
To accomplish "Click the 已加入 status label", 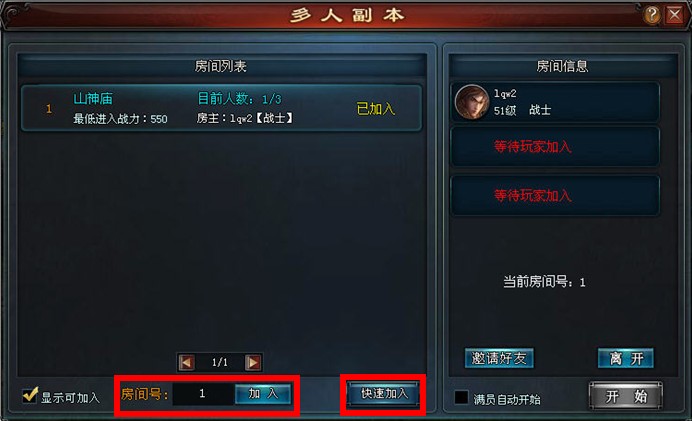I will click(x=376, y=109).
